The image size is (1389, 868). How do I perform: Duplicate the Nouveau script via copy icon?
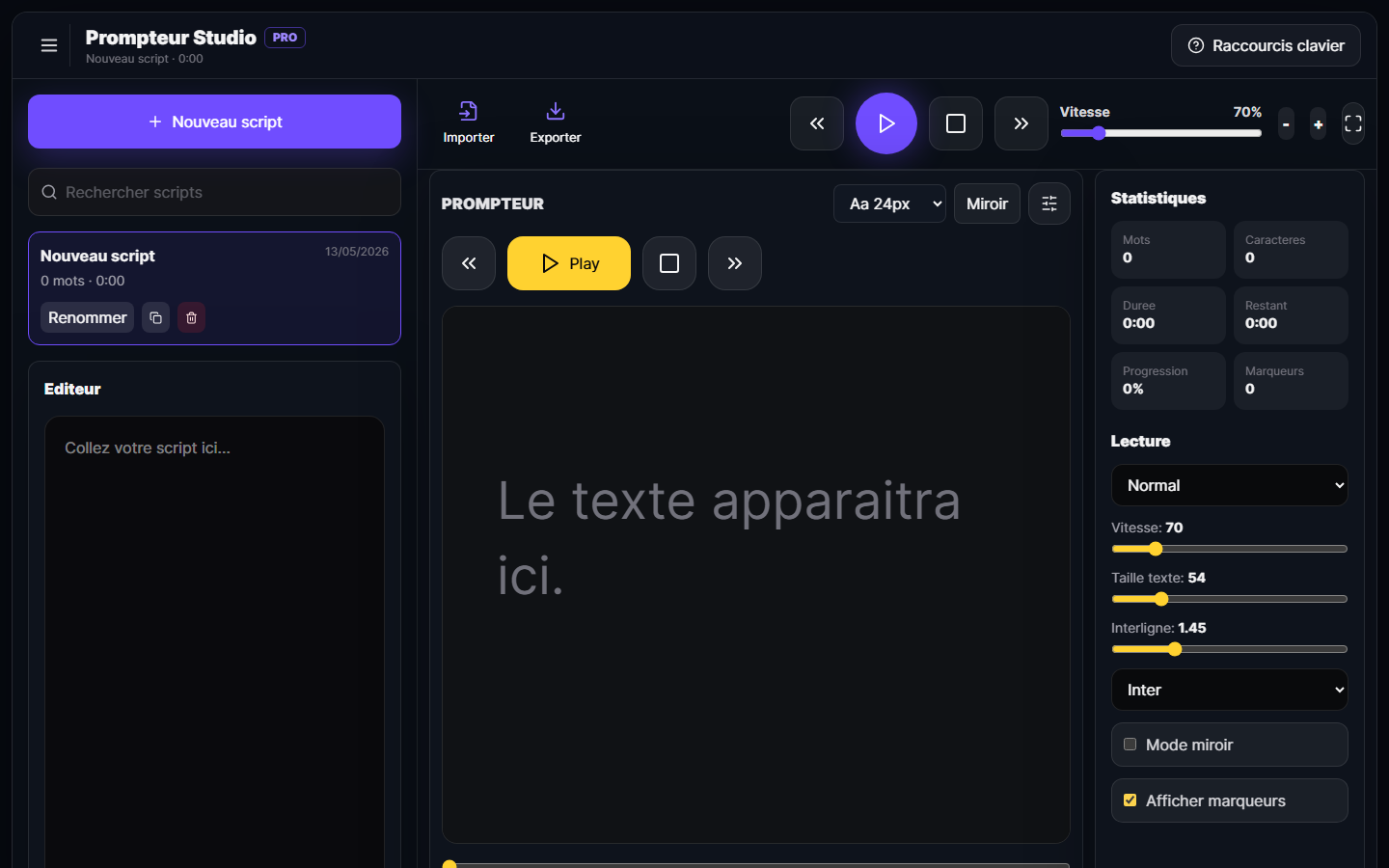pos(155,317)
